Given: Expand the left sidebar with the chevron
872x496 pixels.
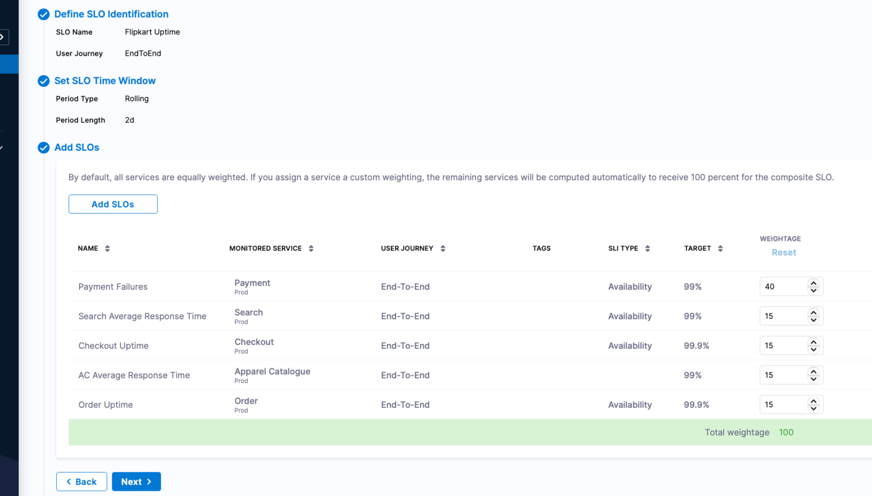Looking at the screenshot, I should (x=4, y=37).
